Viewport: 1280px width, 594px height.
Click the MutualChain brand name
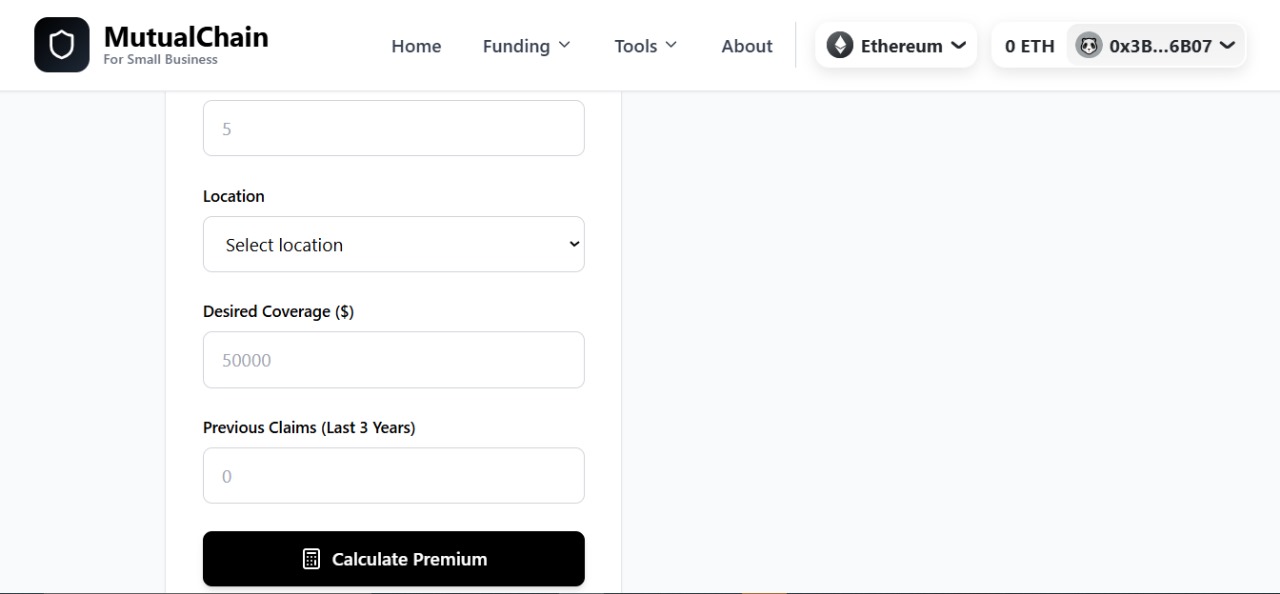pos(186,37)
